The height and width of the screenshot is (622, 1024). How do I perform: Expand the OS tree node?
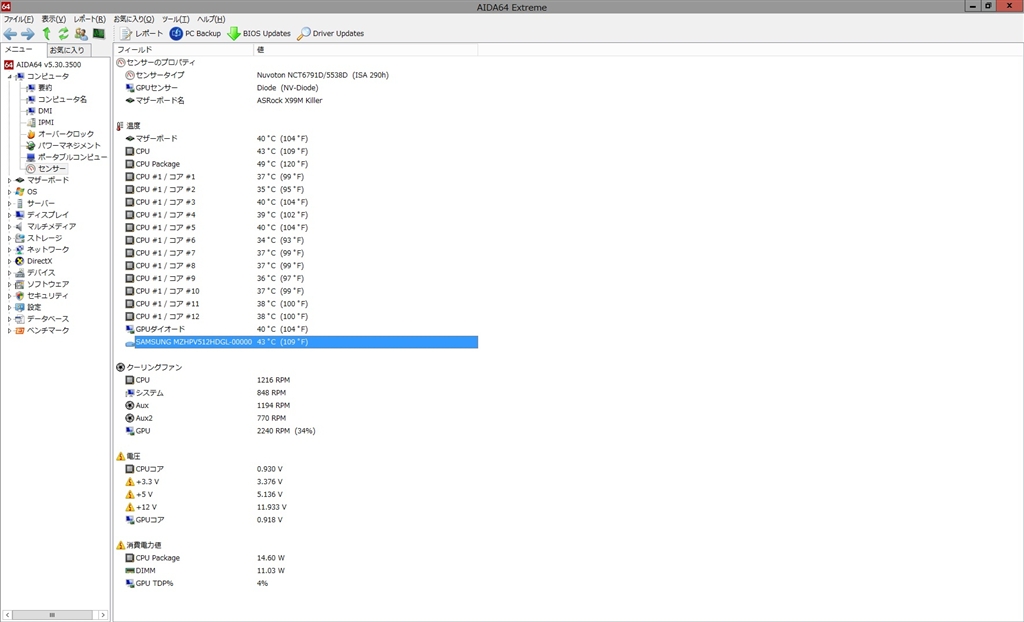click(9, 192)
